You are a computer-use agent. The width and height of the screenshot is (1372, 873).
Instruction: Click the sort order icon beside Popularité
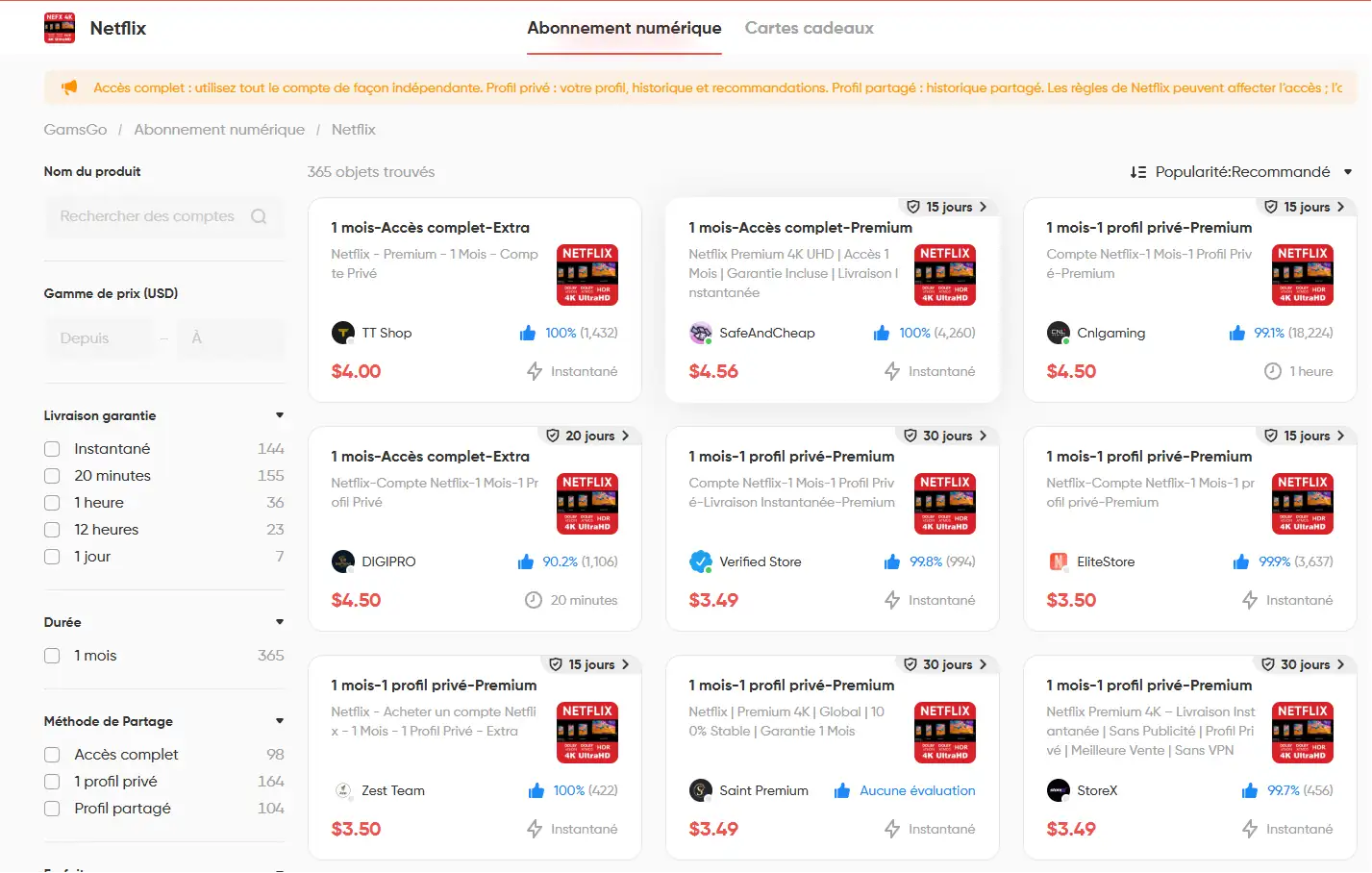(1138, 172)
